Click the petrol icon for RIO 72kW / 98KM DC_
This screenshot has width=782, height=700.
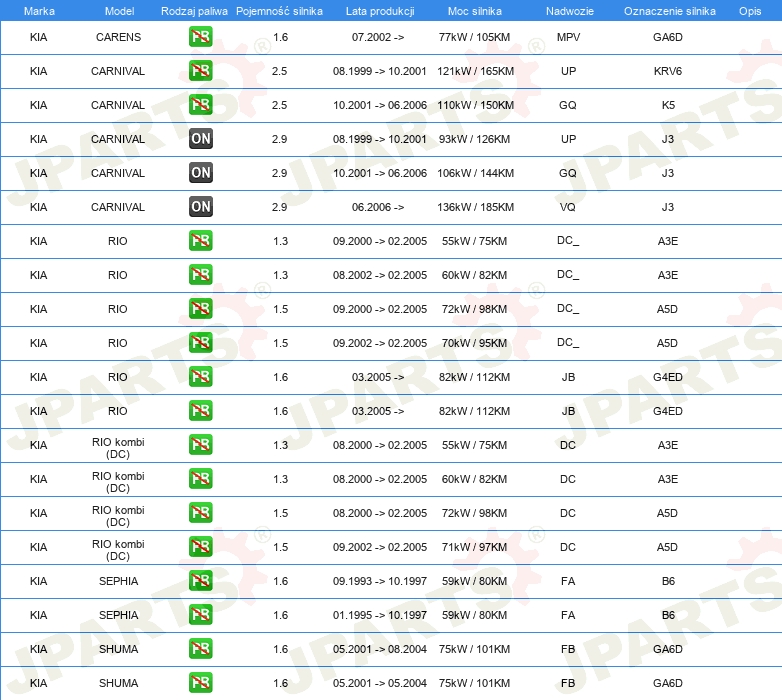click(x=200, y=309)
